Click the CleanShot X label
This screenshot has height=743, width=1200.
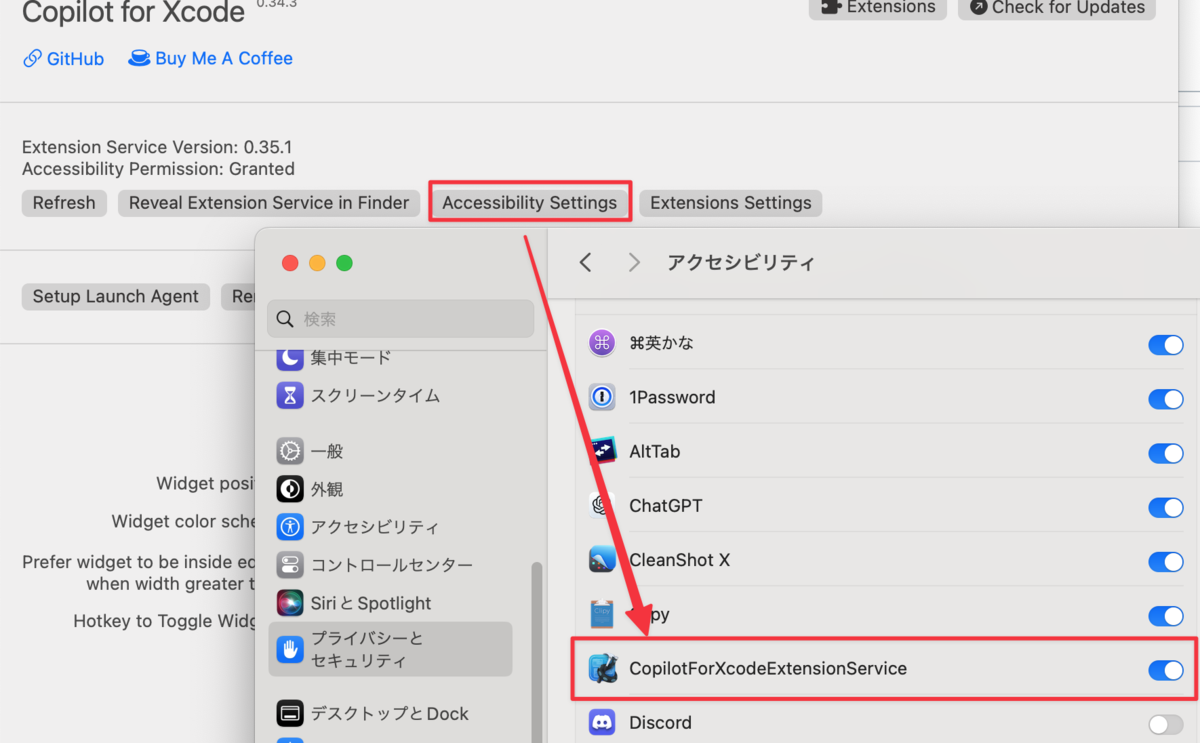(679, 560)
